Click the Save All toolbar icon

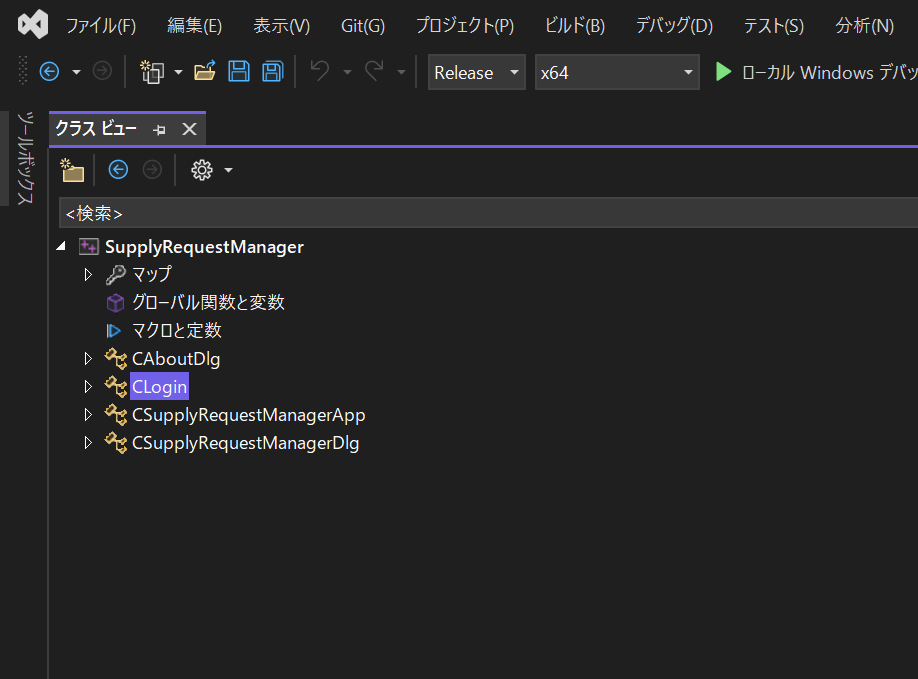point(272,72)
